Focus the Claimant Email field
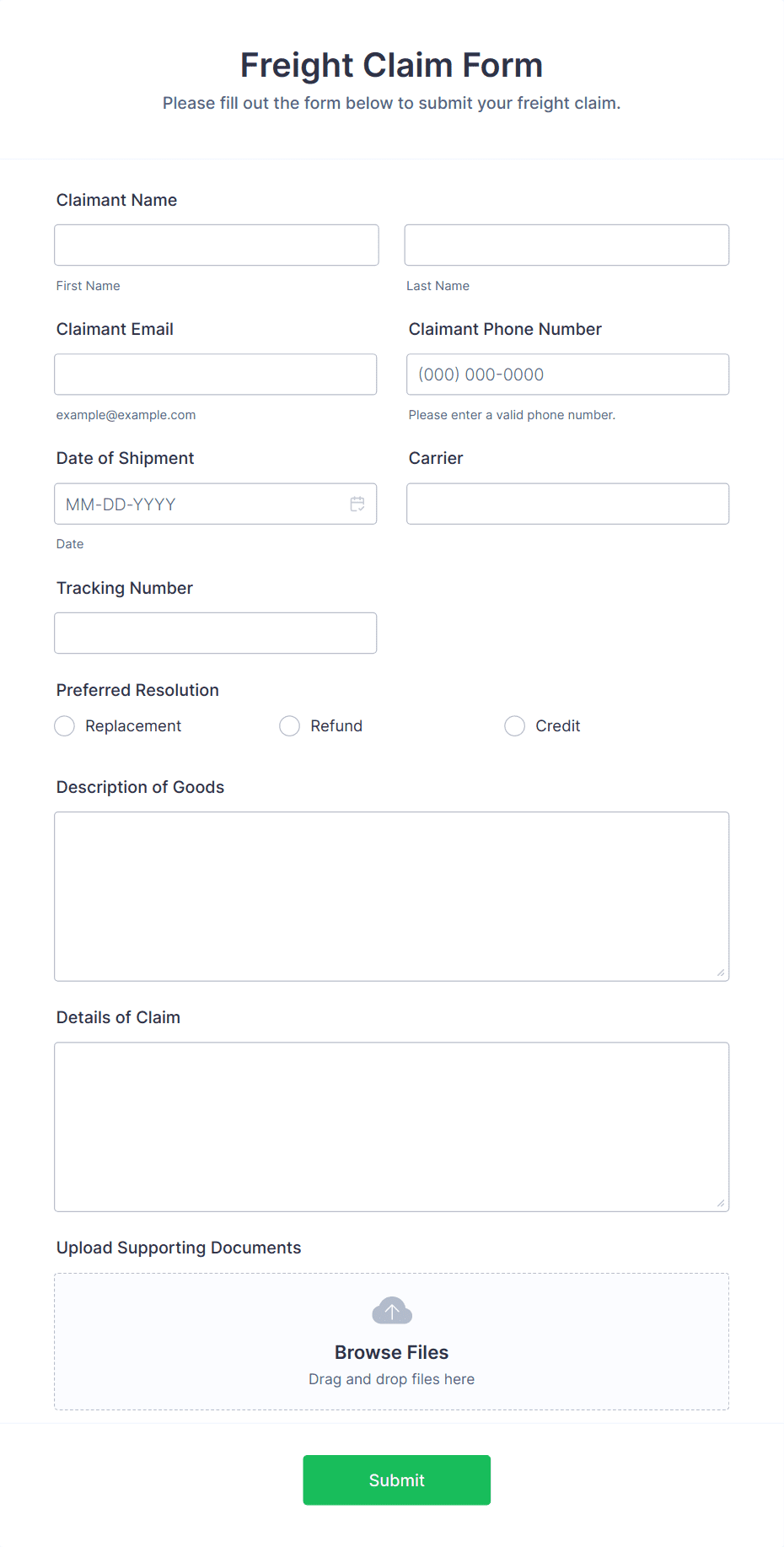 215,374
